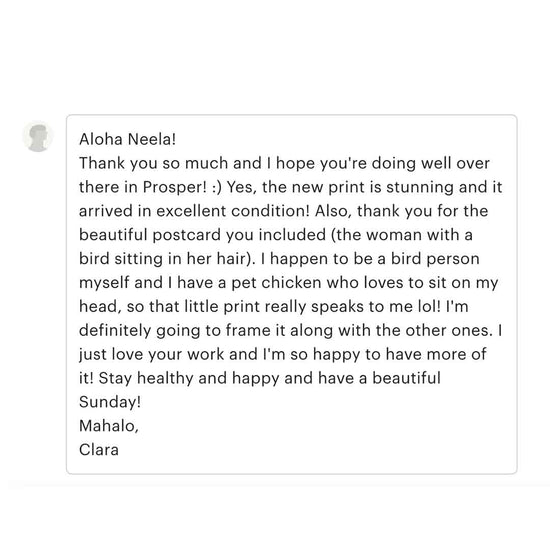The image size is (550, 550).
Task: Click the text 'bird sitting in her hair'
Action: click(162, 259)
